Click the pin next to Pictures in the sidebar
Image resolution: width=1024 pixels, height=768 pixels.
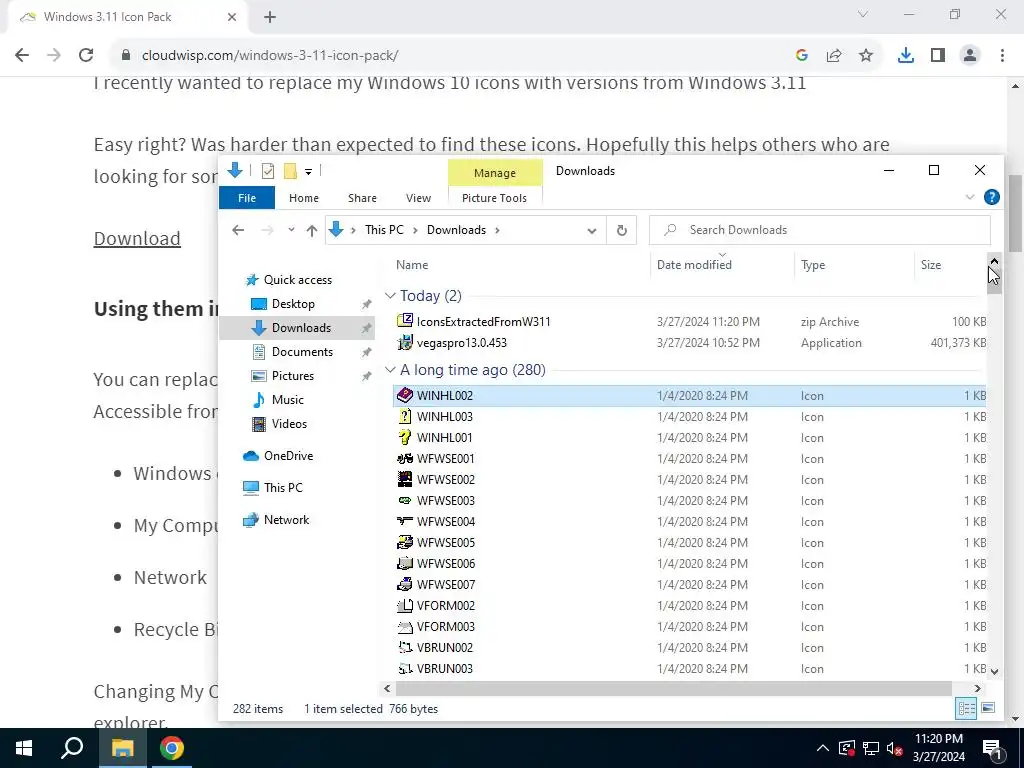coord(366,377)
